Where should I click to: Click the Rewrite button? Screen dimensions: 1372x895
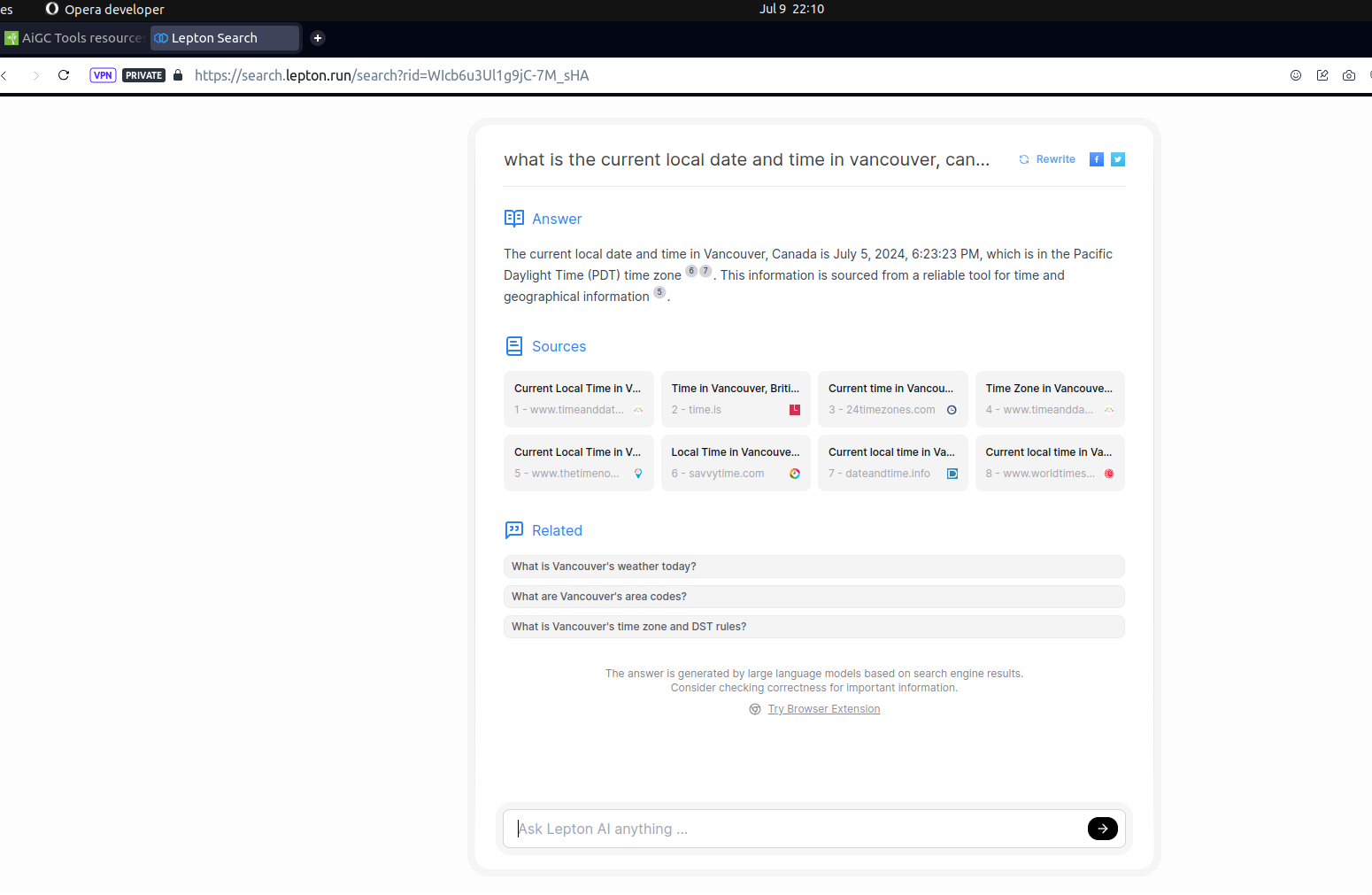point(1047,159)
